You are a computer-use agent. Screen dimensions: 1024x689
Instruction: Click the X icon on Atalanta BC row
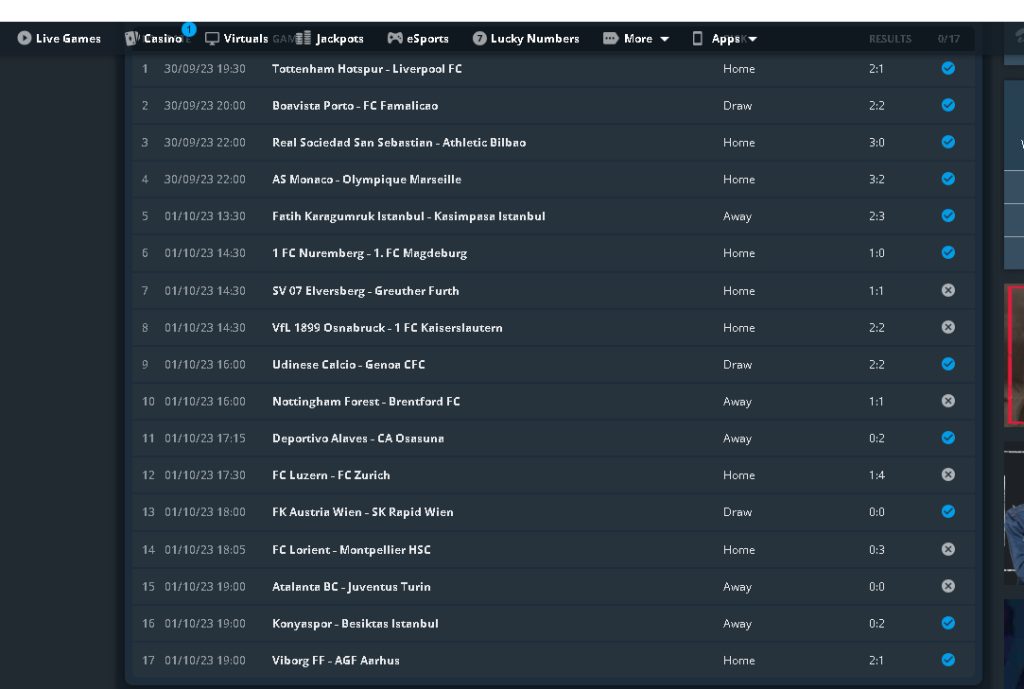point(948,586)
